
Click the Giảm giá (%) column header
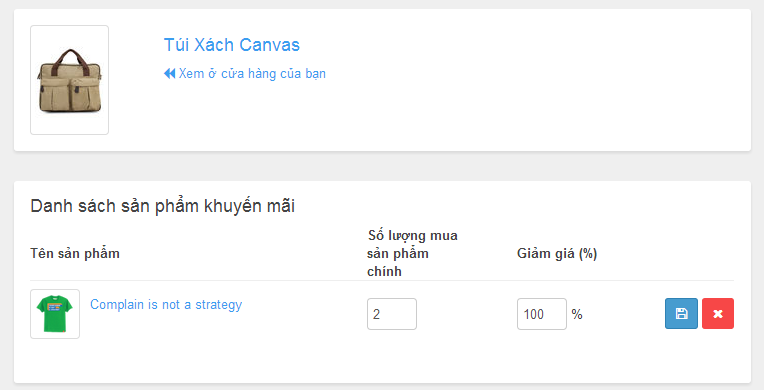pyautogui.click(x=557, y=253)
